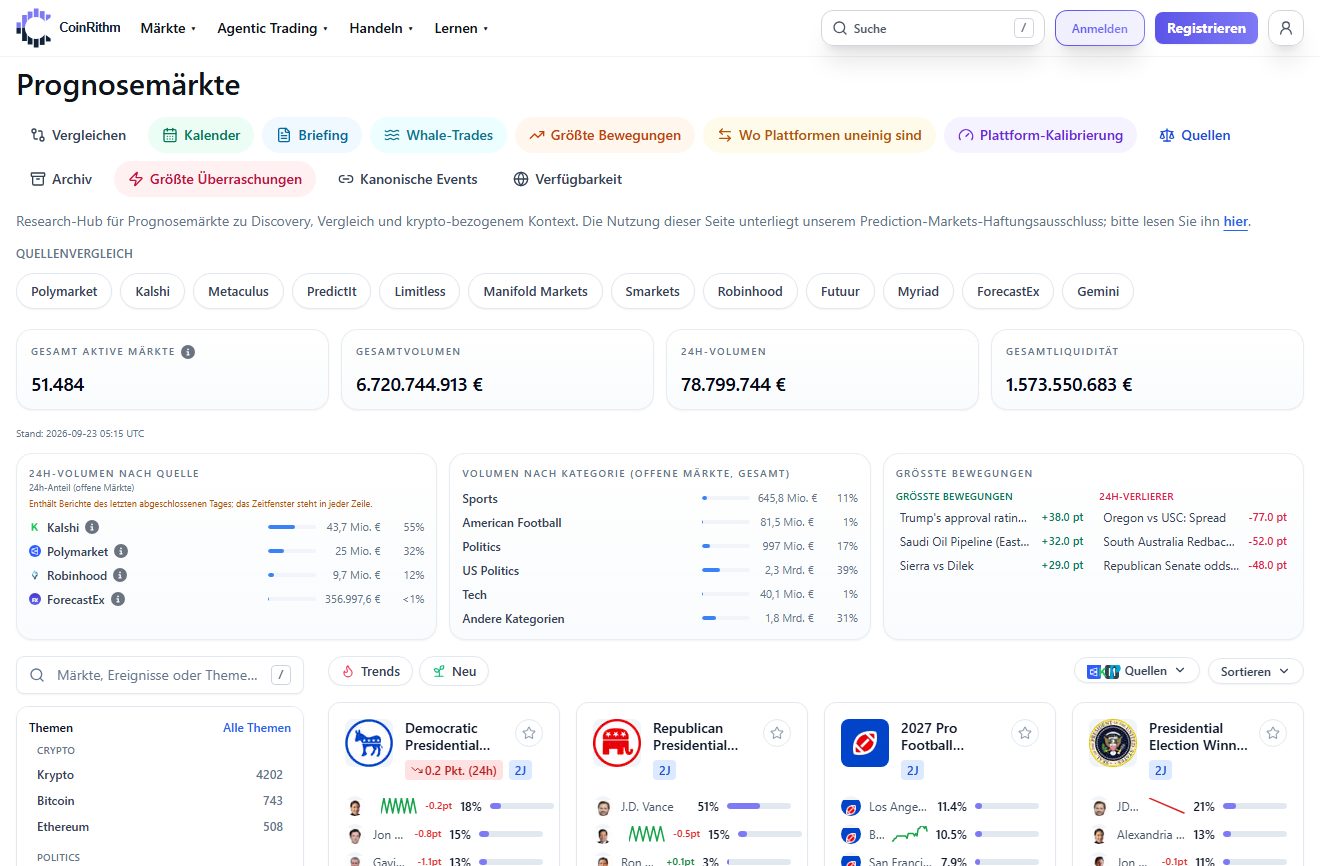The width and height of the screenshot is (1320, 866).
Task: Expand the Handeln menu
Action: click(x=381, y=28)
